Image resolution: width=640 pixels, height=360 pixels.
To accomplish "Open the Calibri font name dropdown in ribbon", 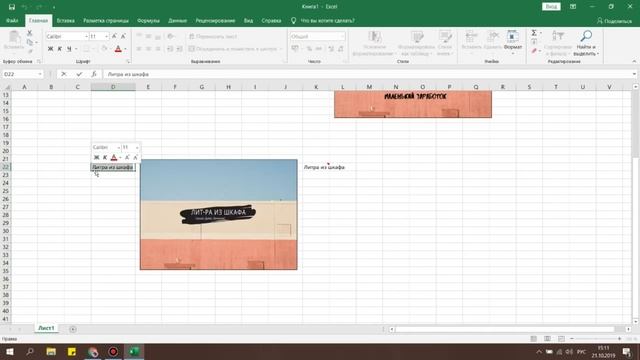I will pyautogui.click(x=86, y=36).
